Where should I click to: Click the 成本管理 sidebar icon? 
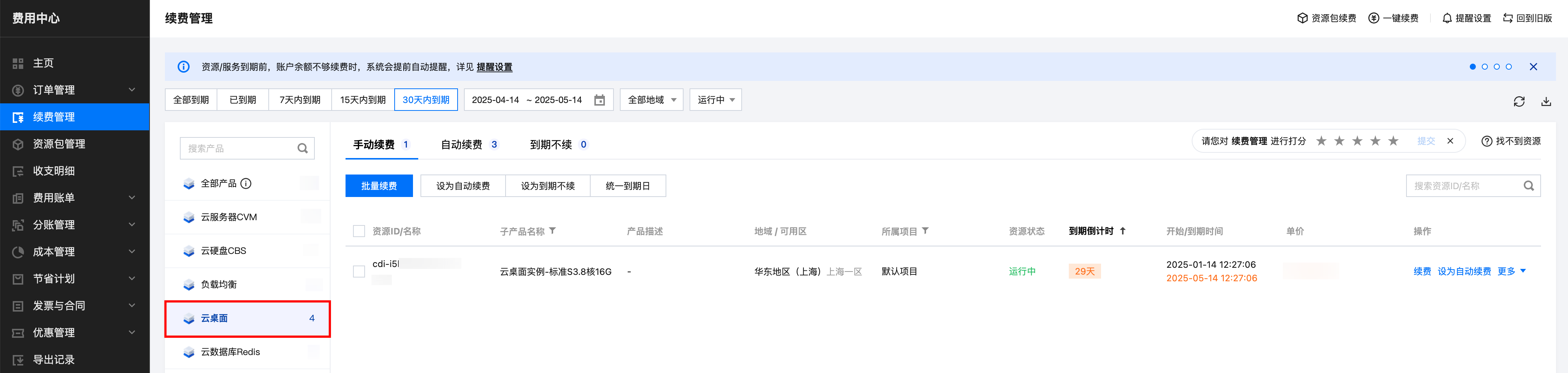[x=18, y=252]
